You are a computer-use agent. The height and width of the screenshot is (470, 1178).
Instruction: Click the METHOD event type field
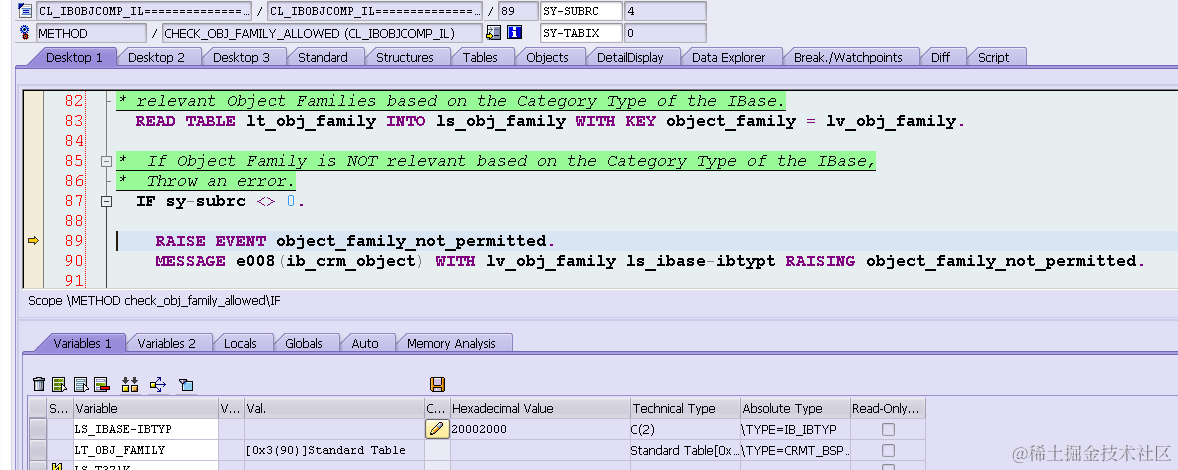point(92,32)
